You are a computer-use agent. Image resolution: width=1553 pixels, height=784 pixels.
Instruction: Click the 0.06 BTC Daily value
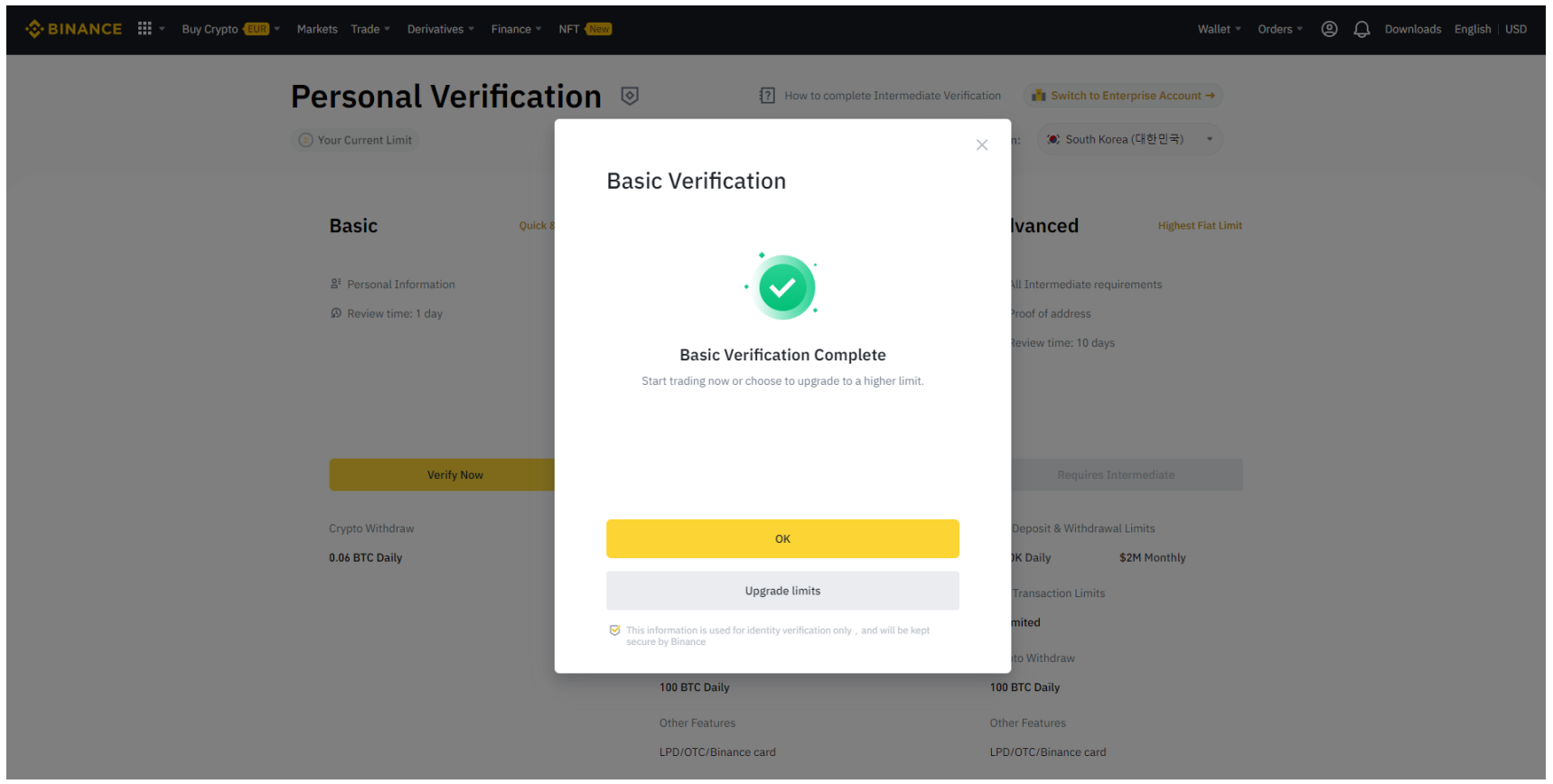click(x=366, y=558)
